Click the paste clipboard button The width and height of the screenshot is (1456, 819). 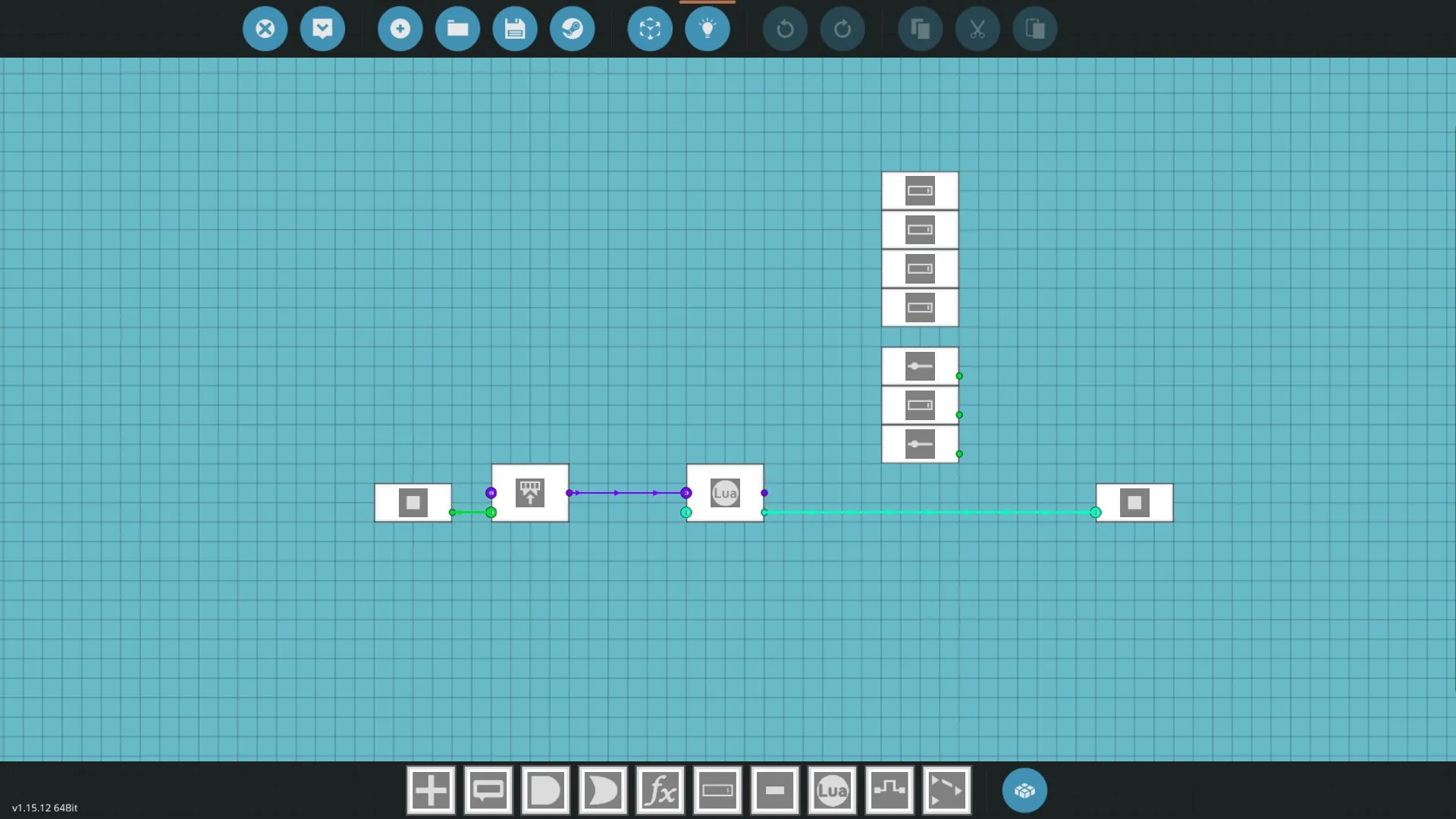[1035, 29]
